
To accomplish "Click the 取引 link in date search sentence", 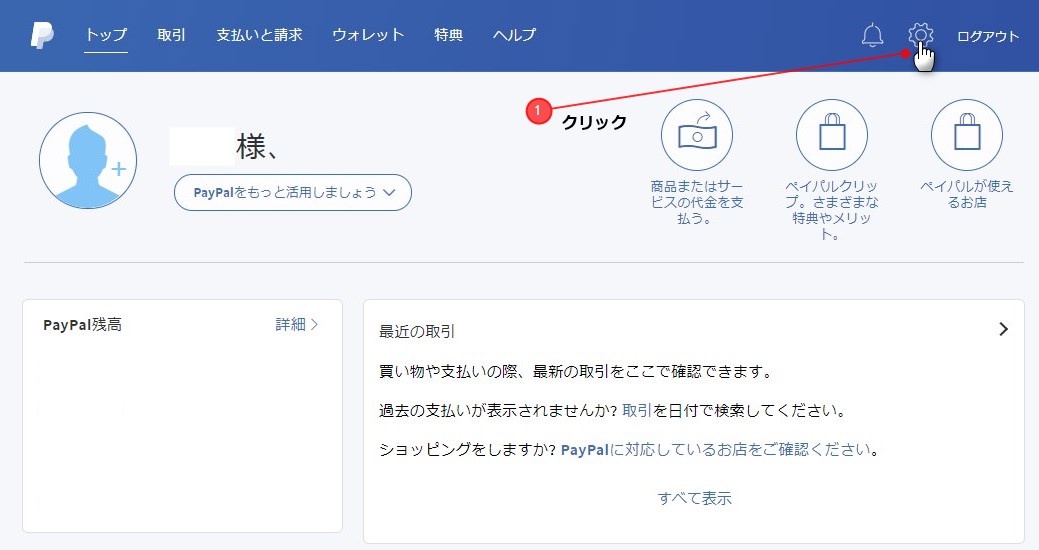I will click(637, 411).
